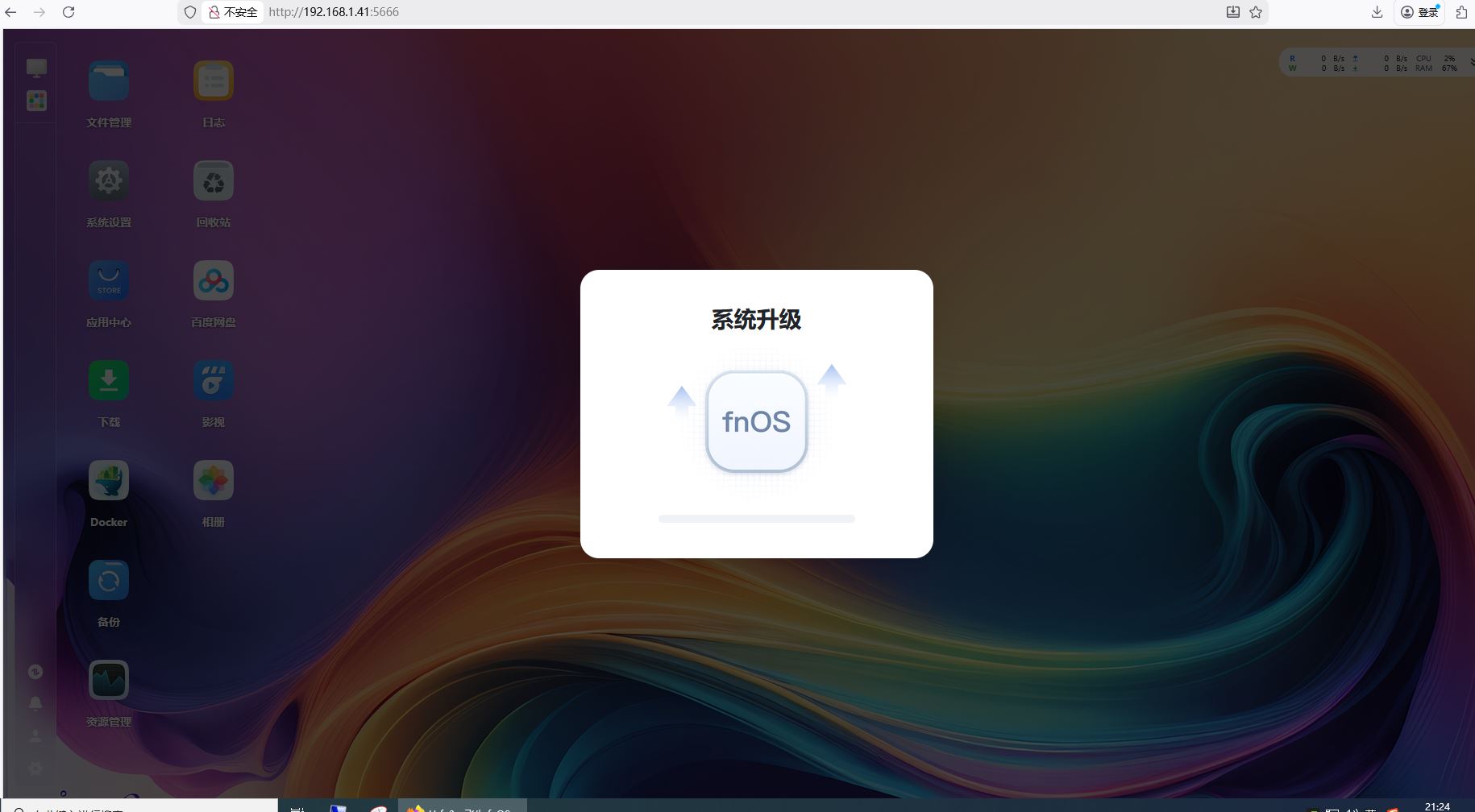The width and height of the screenshot is (1475, 812).
Task: Switch to the Firefox window on the taskbar
Action: point(463,806)
